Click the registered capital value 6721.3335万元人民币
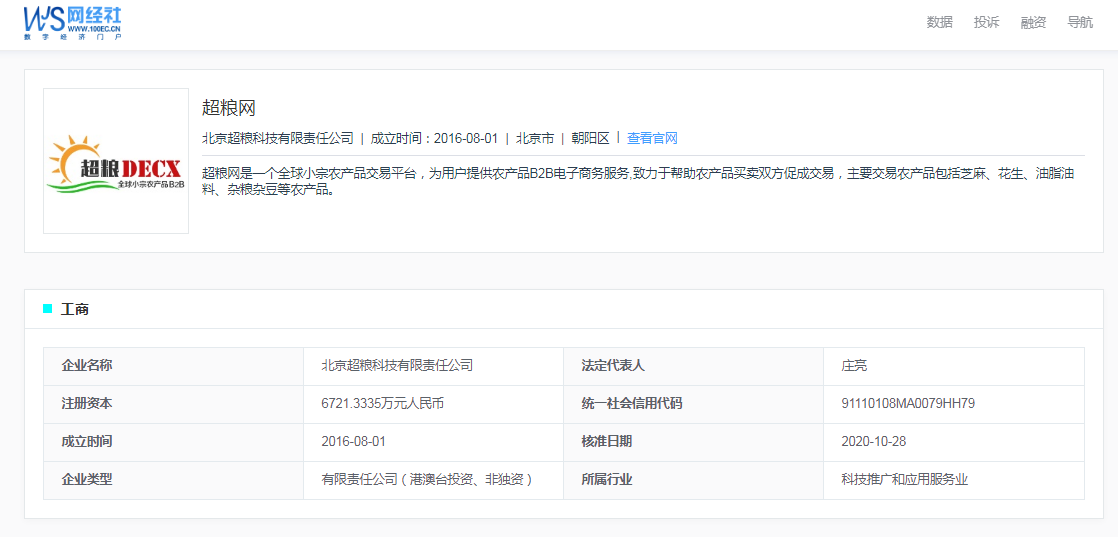 (x=382, y=404)
